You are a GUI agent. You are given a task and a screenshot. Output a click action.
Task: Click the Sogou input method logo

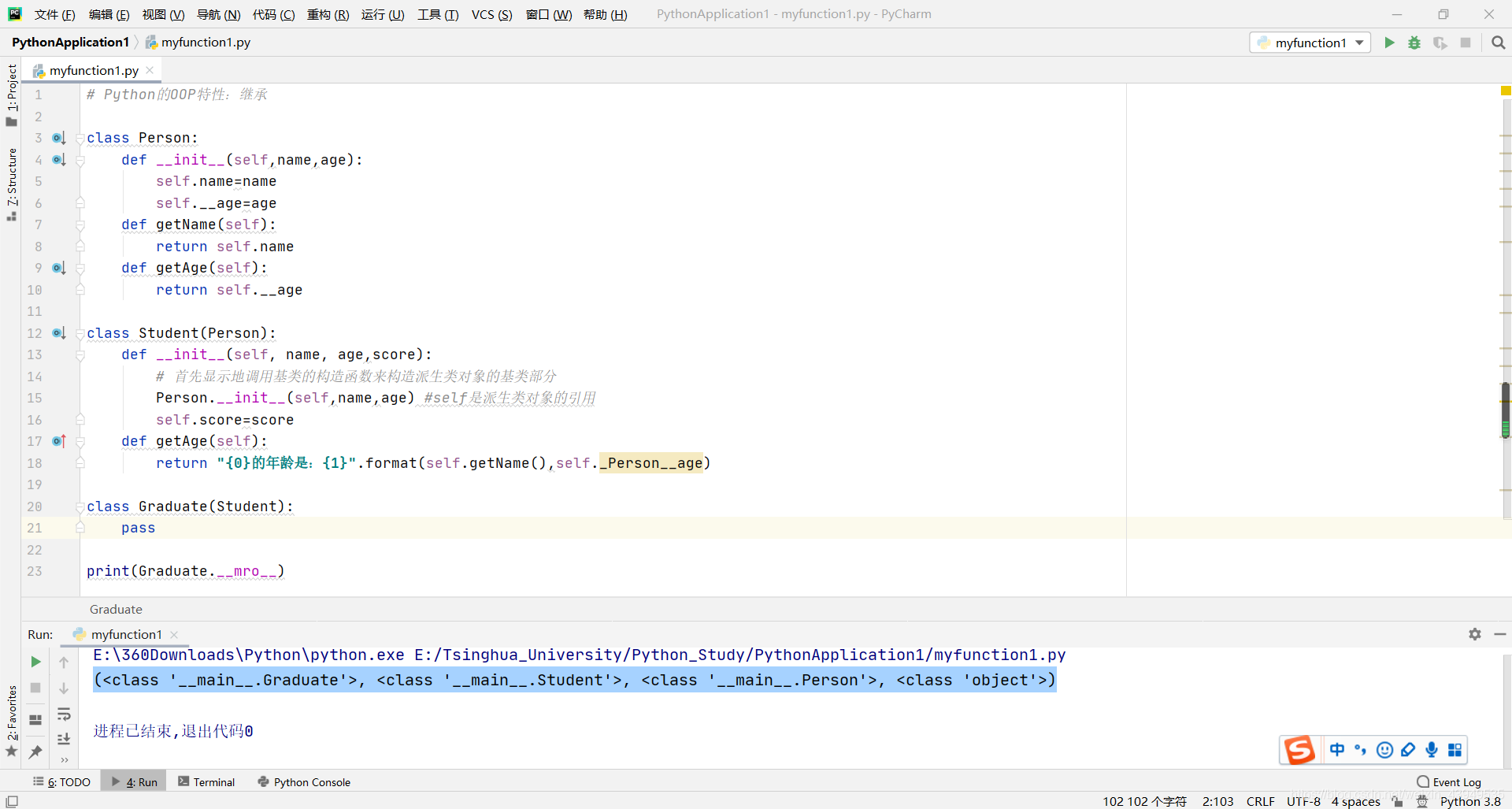pos(1299,749)
